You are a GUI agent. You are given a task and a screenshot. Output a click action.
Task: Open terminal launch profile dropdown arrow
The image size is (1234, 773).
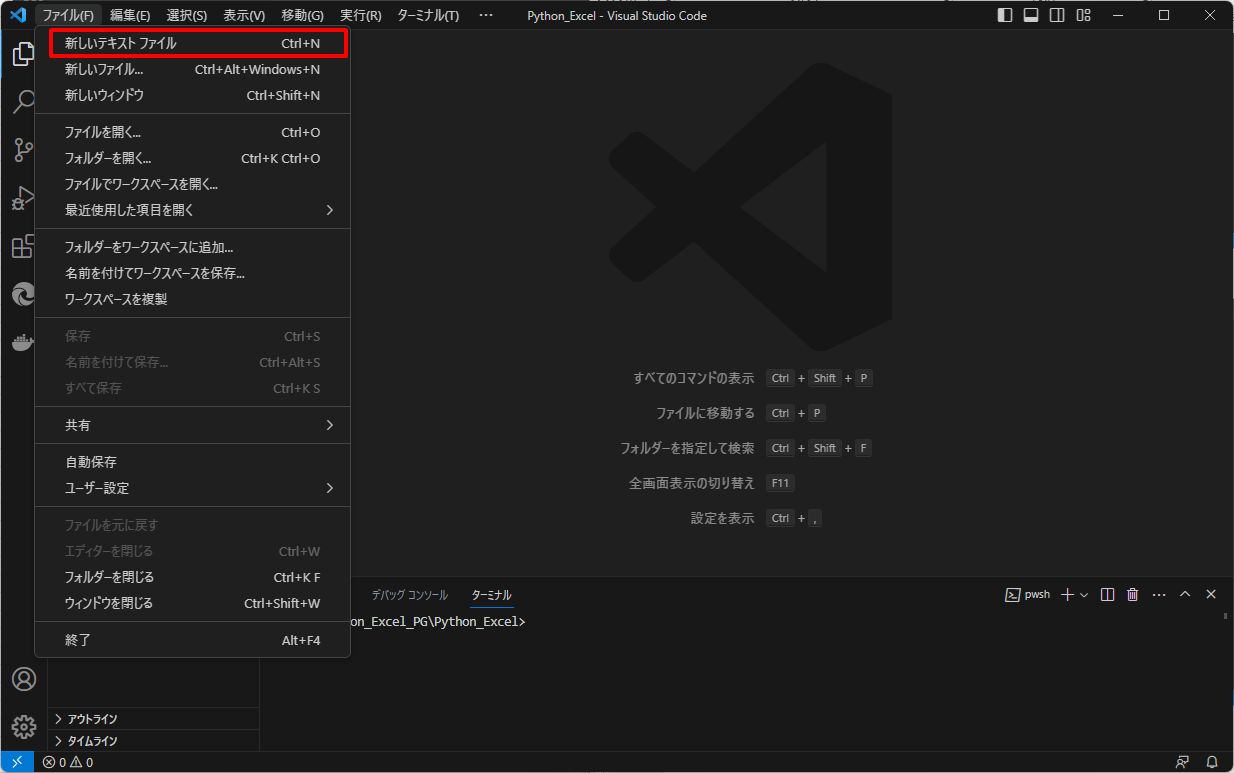pos(1084,594)
